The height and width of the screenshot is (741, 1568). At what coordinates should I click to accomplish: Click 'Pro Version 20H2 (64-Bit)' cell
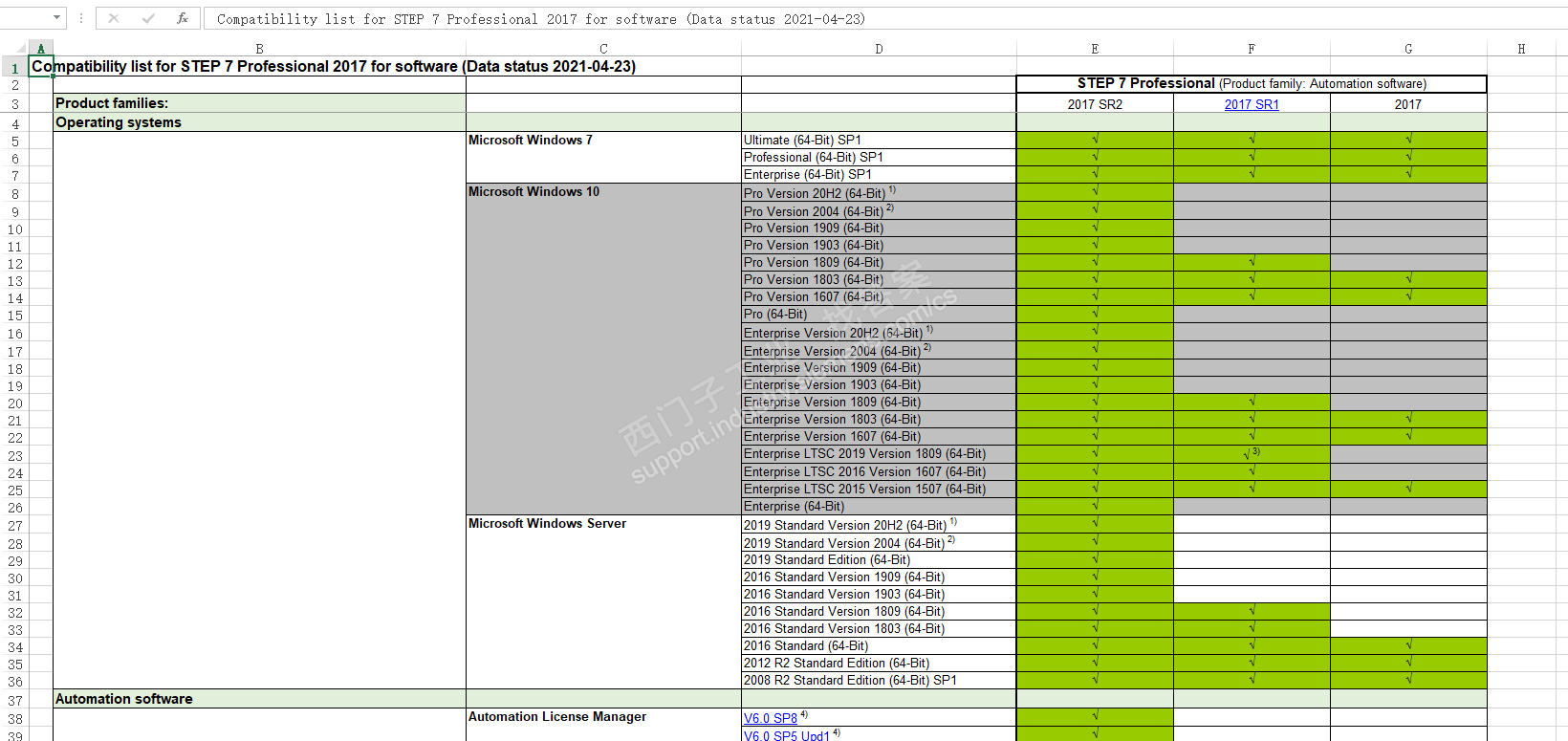[879, 192]
